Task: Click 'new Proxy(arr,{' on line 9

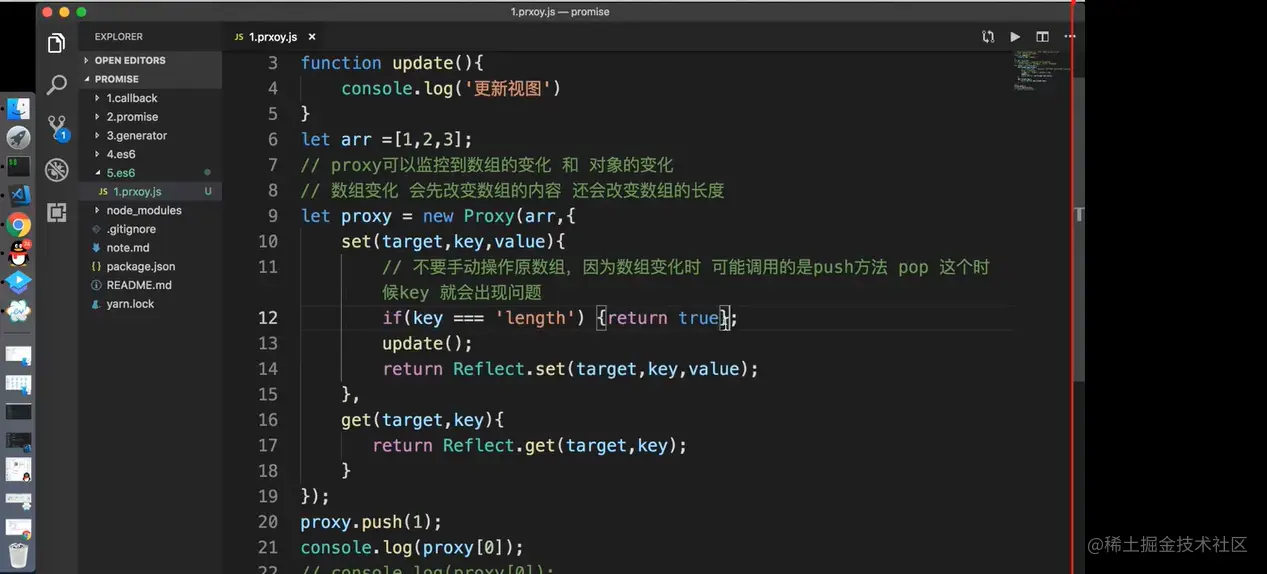Action: (499, 216)
